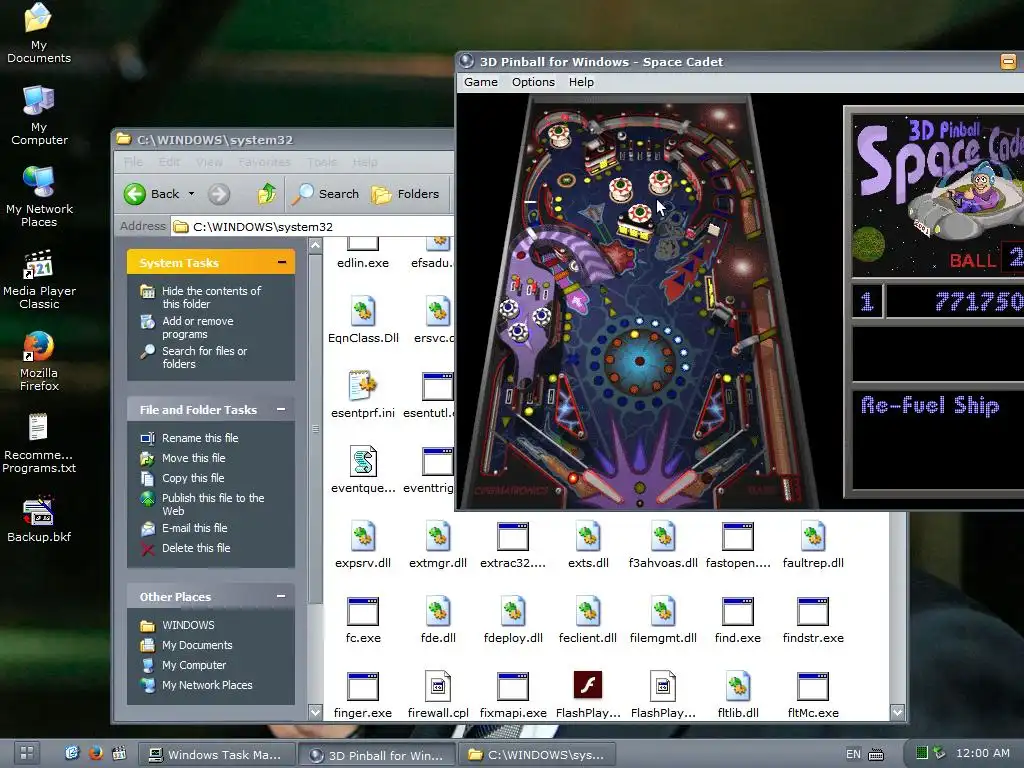1024x768 pixels.
Task: Click Search for files or folders link
Action: [204, 357]
